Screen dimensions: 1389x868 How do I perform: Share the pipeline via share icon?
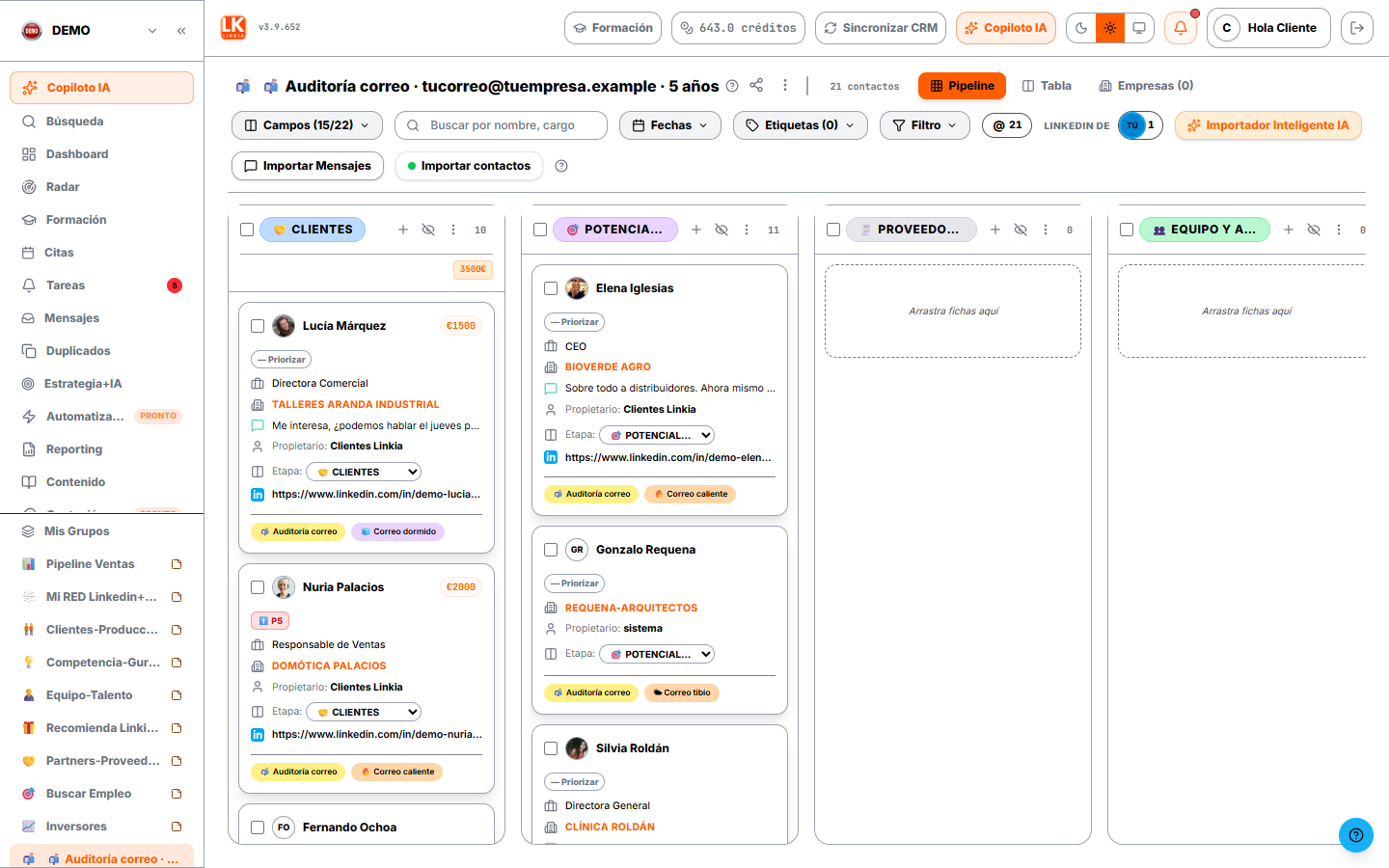(x=756, y=85)
